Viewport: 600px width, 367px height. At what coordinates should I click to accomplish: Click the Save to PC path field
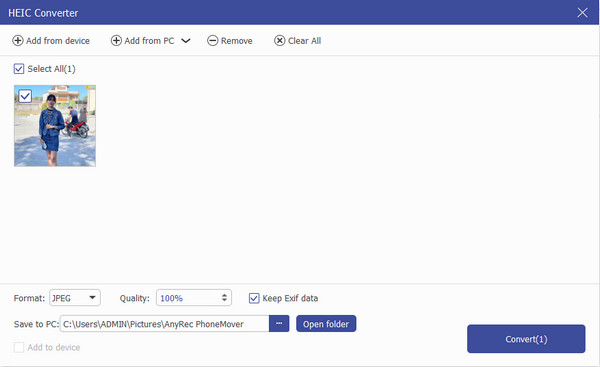tap(165, 324)
